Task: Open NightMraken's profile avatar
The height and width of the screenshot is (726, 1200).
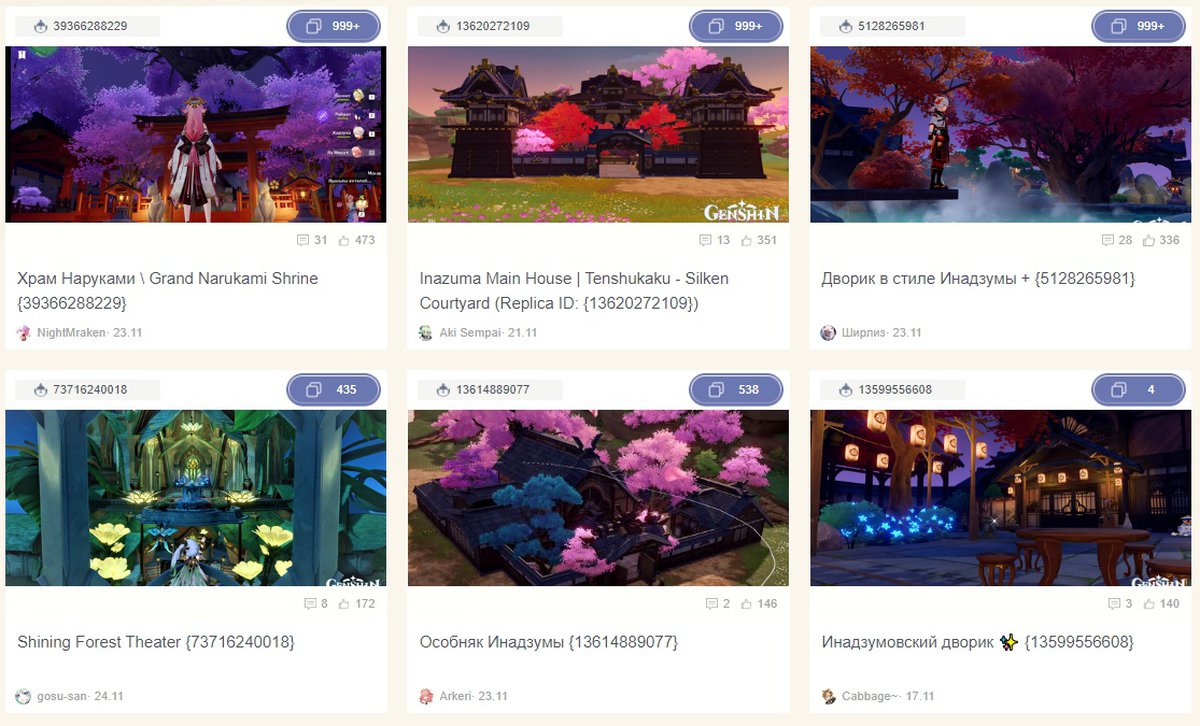Action: pos(24,333)
